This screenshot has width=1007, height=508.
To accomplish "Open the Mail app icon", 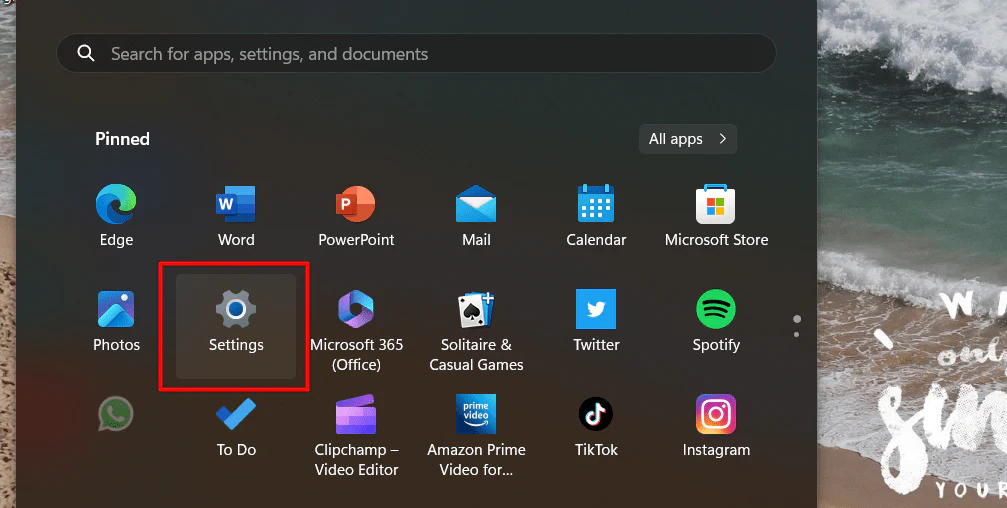I will coord(476,204).
